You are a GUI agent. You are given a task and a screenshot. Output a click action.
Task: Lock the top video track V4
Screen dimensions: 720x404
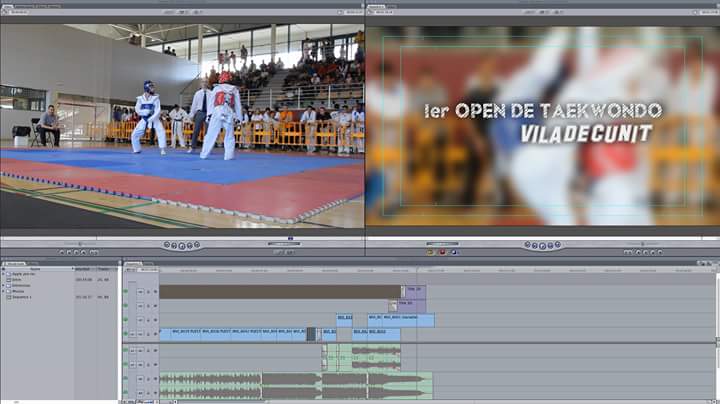(148, 292)
